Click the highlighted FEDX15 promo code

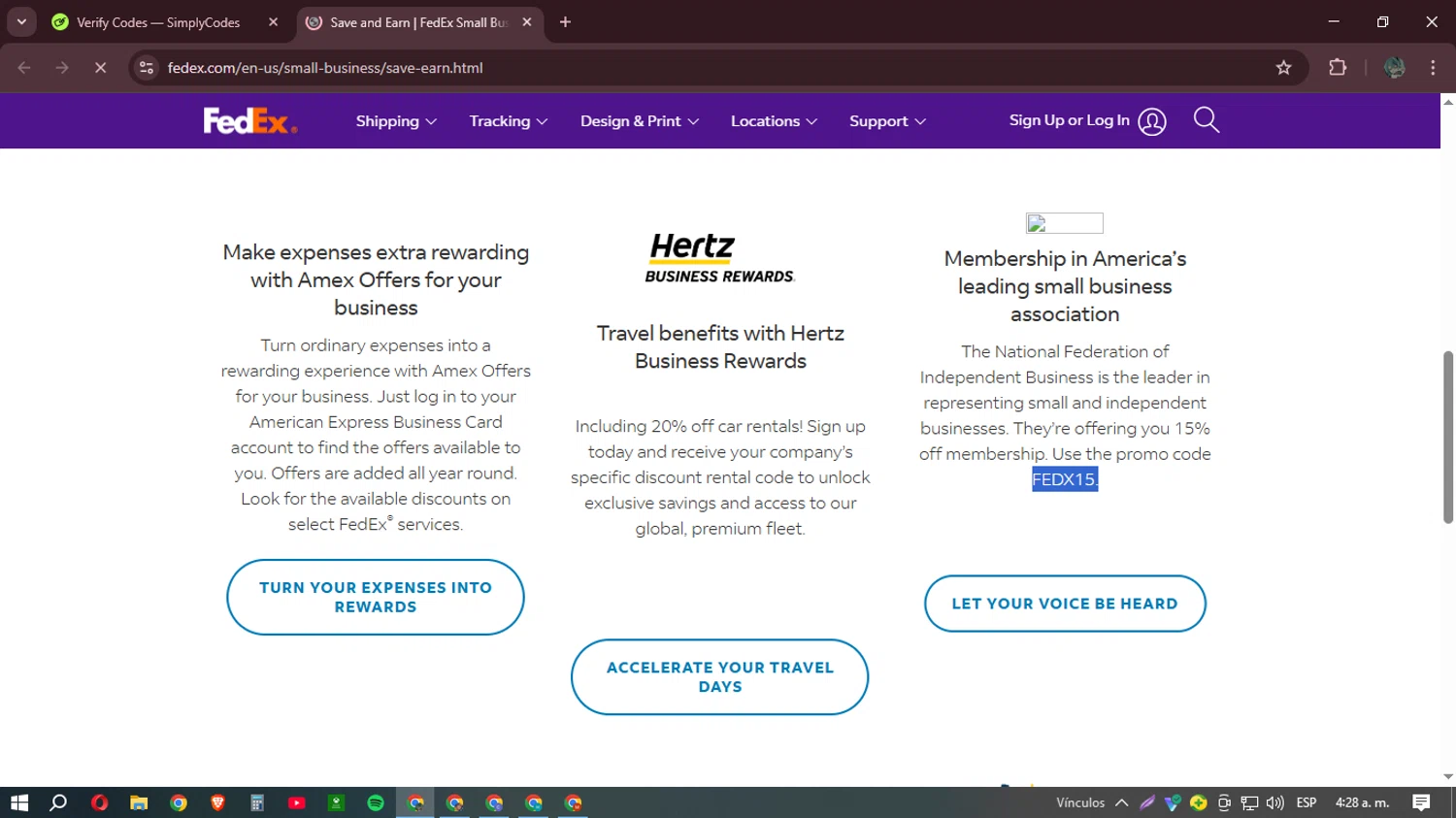point(1065,479)
